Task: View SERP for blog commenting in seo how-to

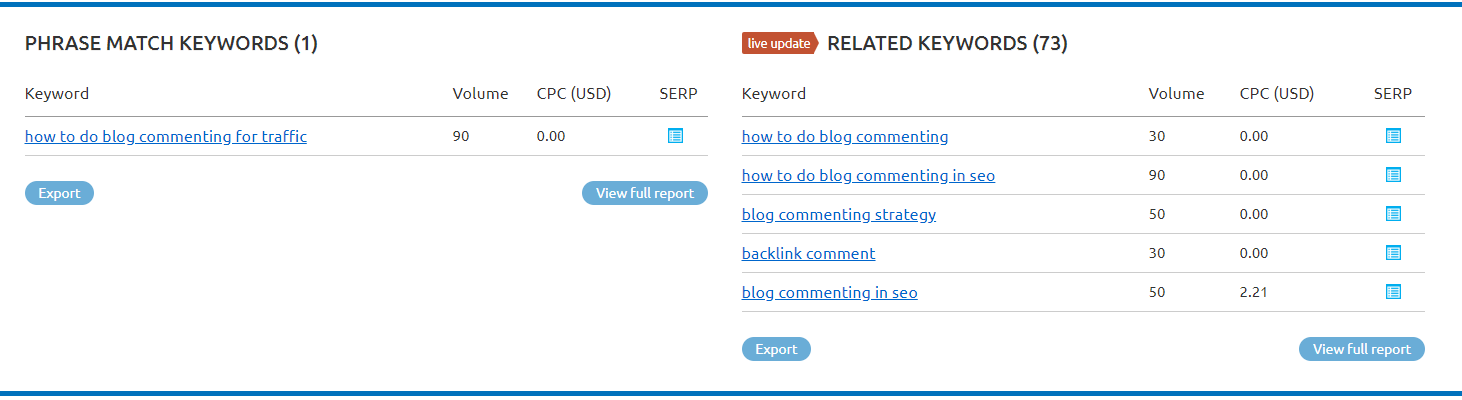Action: point(1393,175)
